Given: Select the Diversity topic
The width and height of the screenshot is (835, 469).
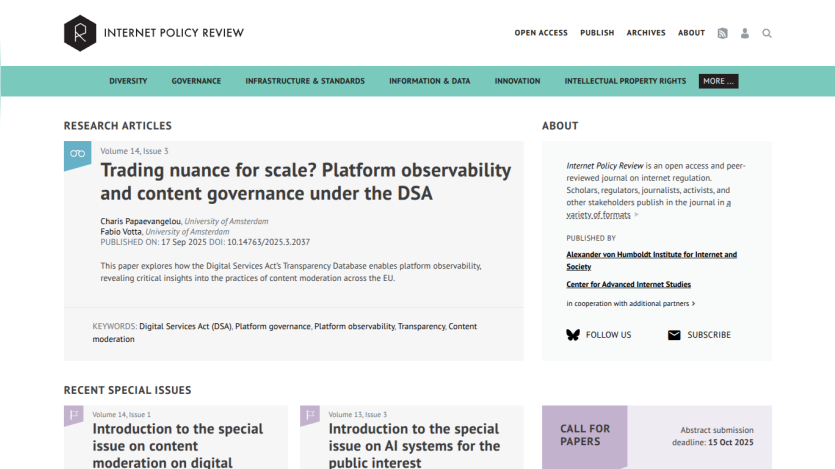Looking at the screenshot, I should (128, 81).
